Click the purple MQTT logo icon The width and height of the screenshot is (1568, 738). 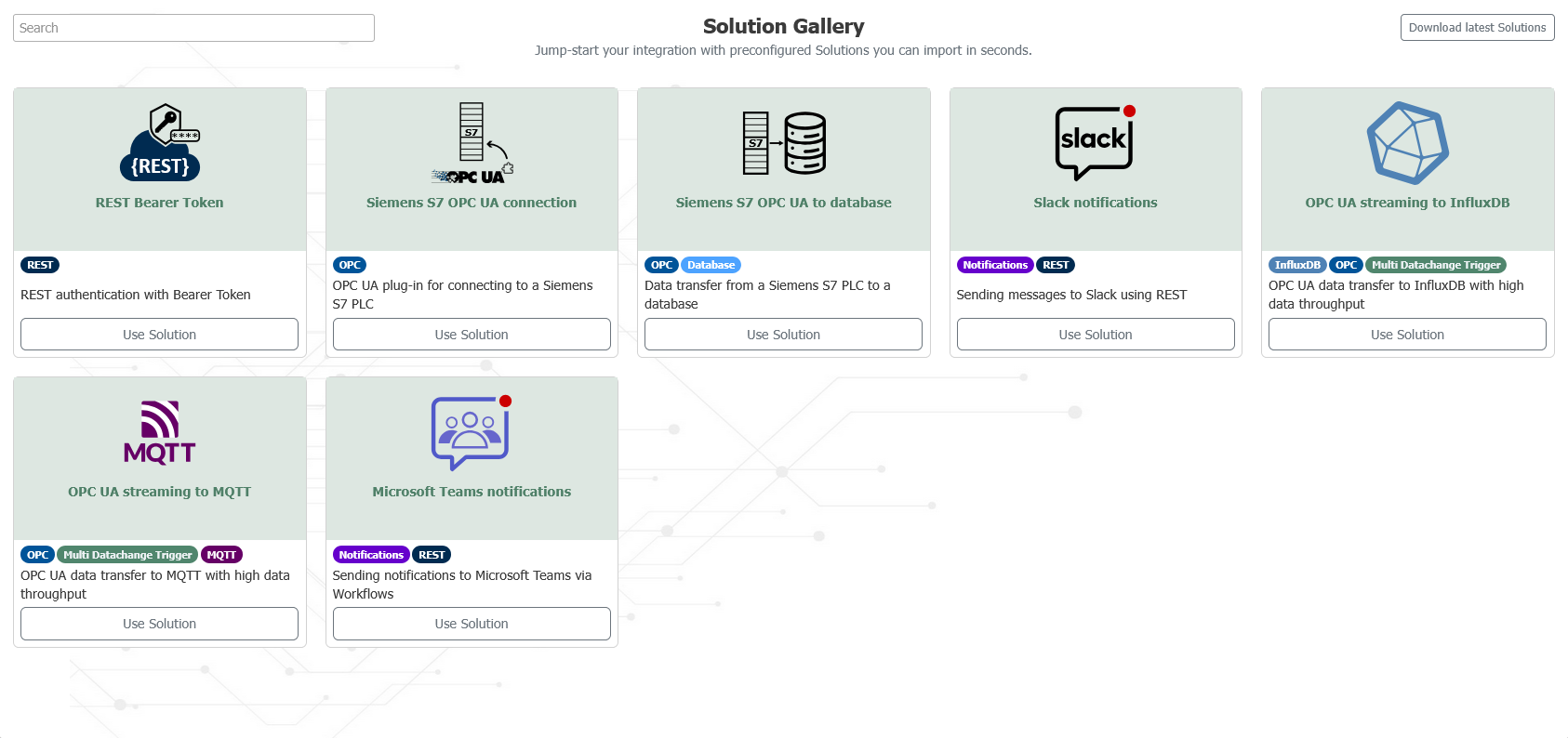160,432
